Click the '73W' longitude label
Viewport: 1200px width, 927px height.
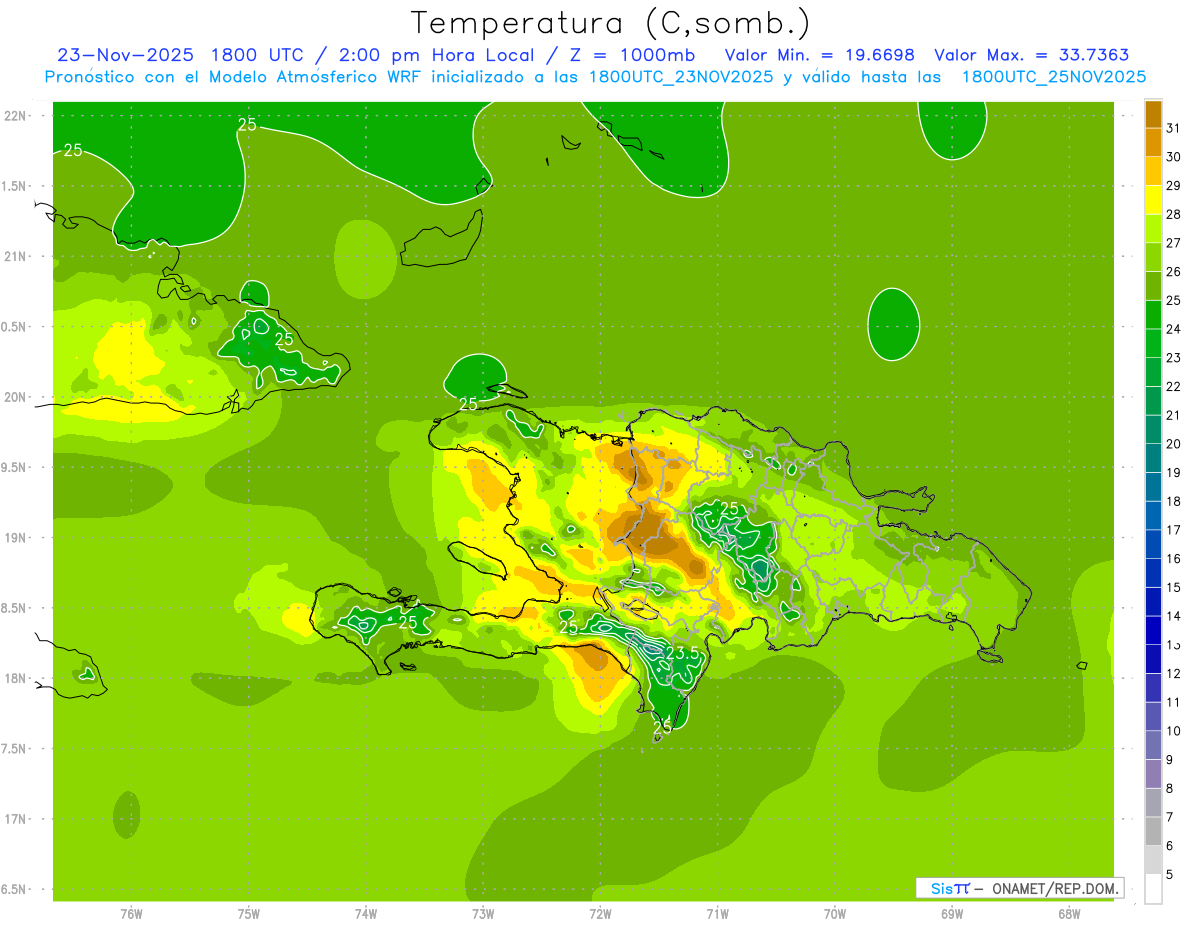(483, 913)
